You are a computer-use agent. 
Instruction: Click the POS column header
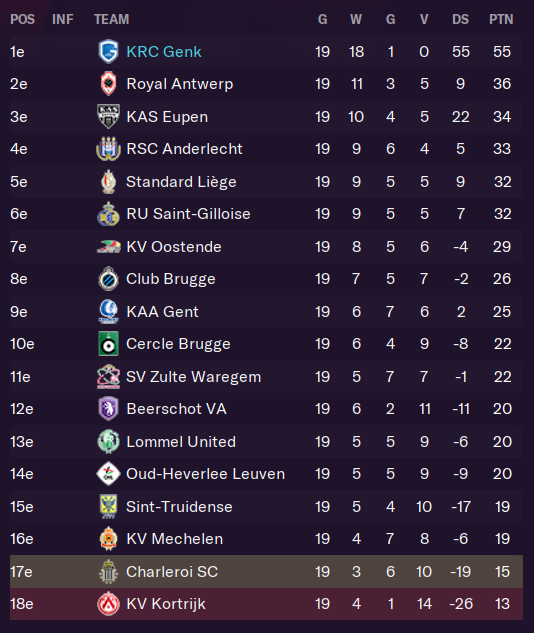click(23, 19)
